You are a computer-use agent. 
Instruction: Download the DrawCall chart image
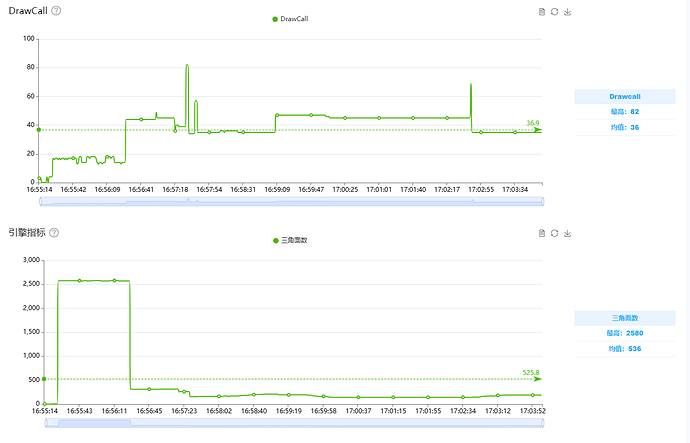(568, 12)
